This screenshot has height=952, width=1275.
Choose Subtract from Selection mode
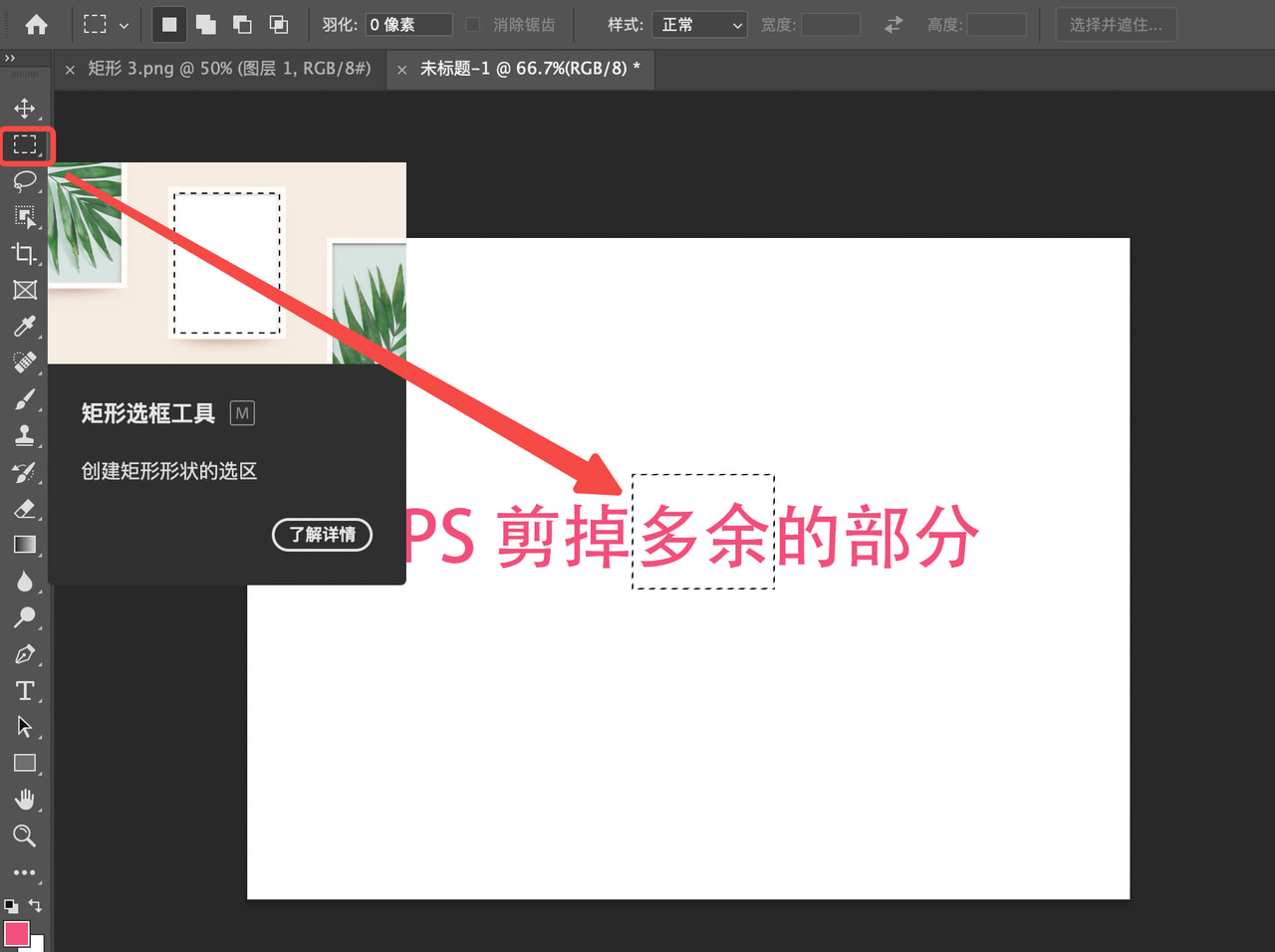pyautogui.click(x=242, y=25)
